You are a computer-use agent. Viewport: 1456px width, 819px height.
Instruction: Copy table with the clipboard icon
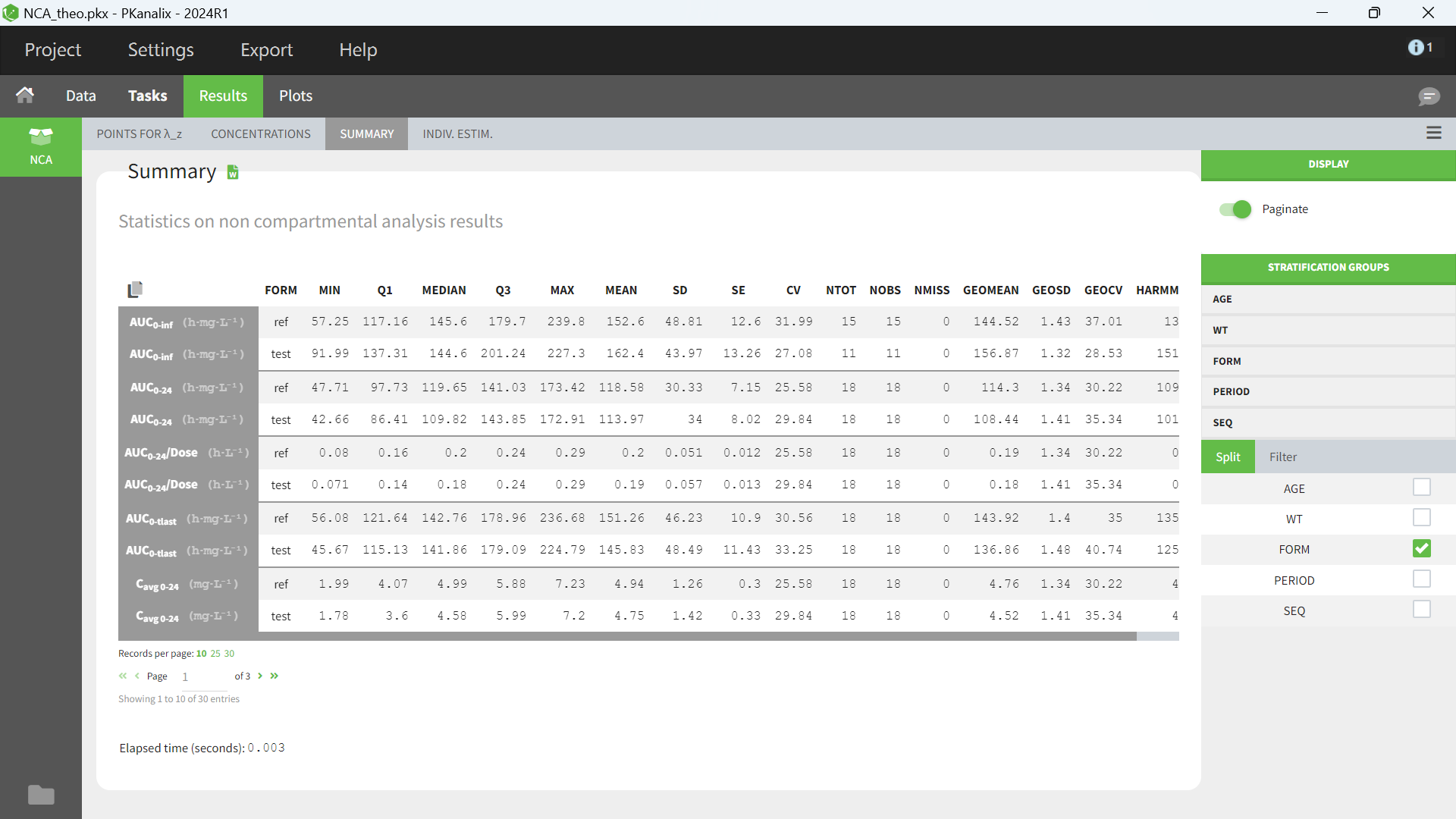point(135,290)
